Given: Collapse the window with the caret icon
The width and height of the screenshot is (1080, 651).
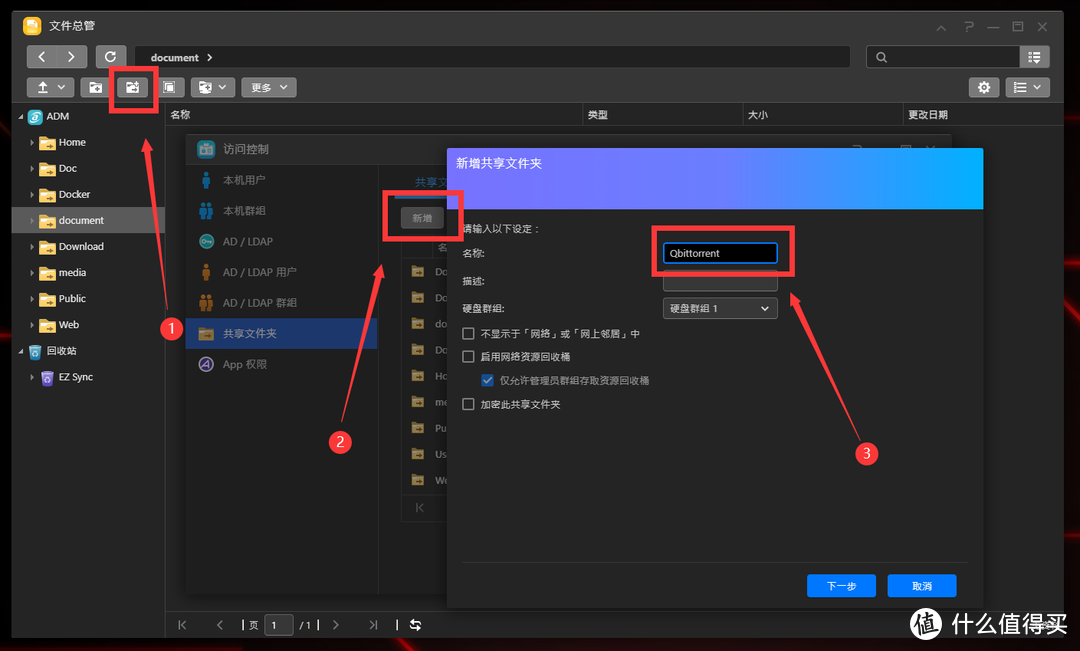Looking at the screenshot, I should coord(941,28).
